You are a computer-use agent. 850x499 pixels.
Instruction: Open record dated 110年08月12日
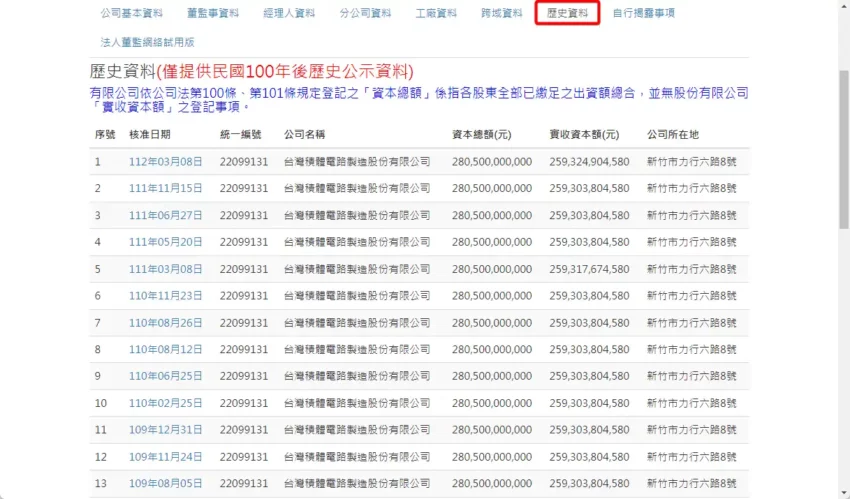coord(165,349)
